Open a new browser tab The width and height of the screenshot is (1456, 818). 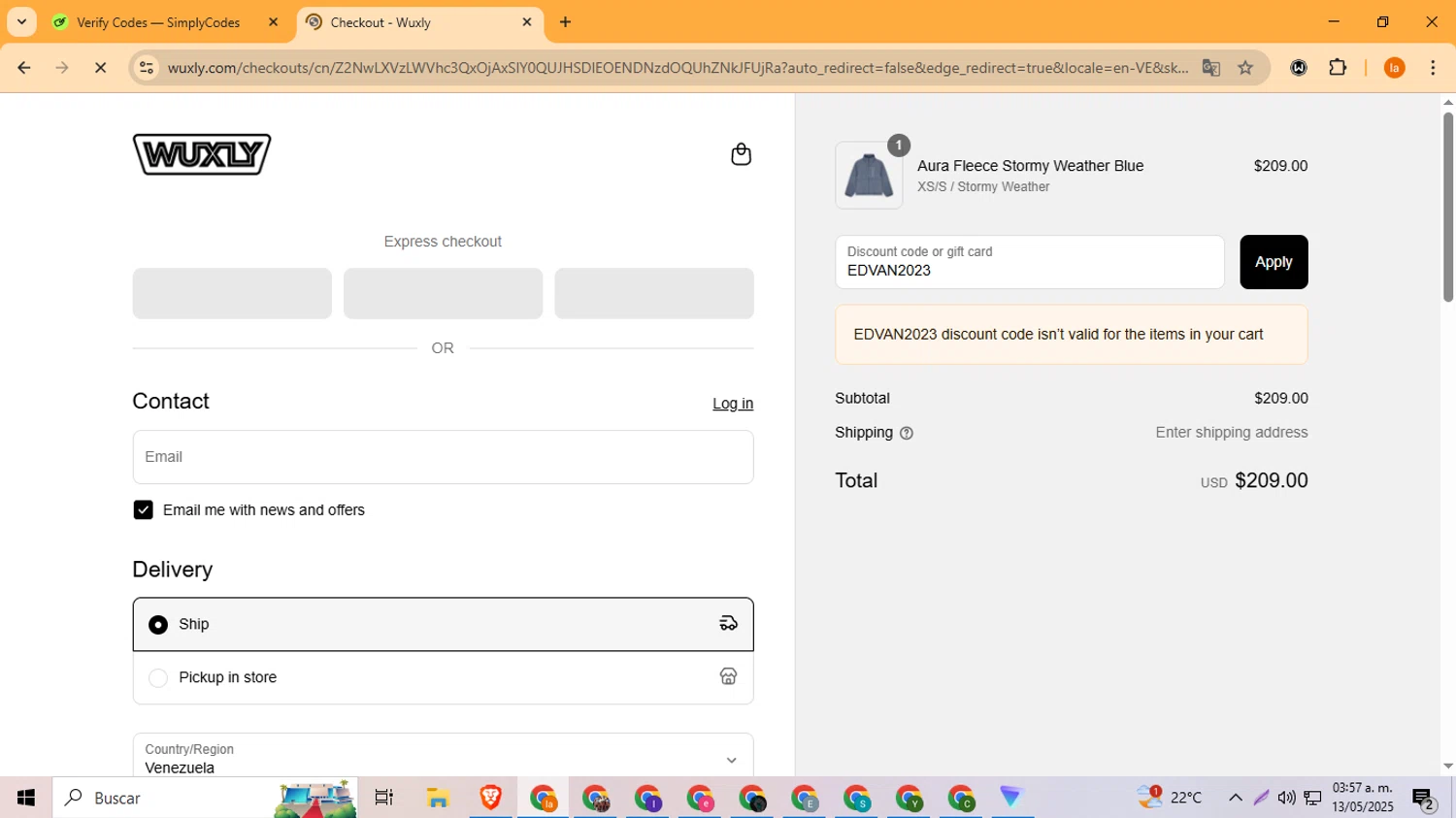click(566, 22)
